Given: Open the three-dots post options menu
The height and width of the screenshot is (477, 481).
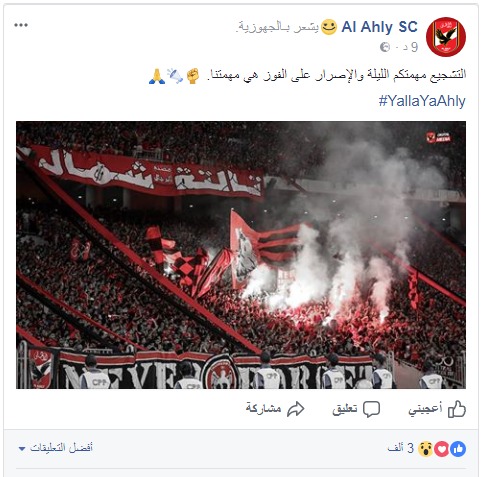Looking at the screenshot, I should point(21,25).
